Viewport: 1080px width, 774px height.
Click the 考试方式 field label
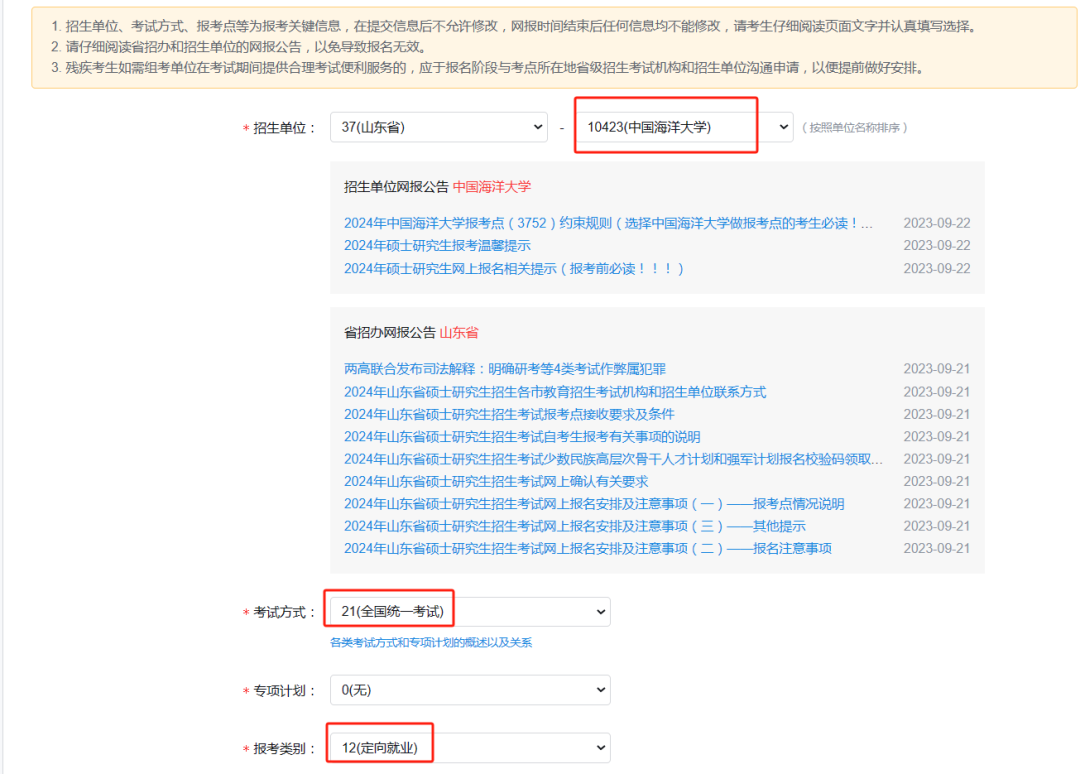(x=284, y=612)
